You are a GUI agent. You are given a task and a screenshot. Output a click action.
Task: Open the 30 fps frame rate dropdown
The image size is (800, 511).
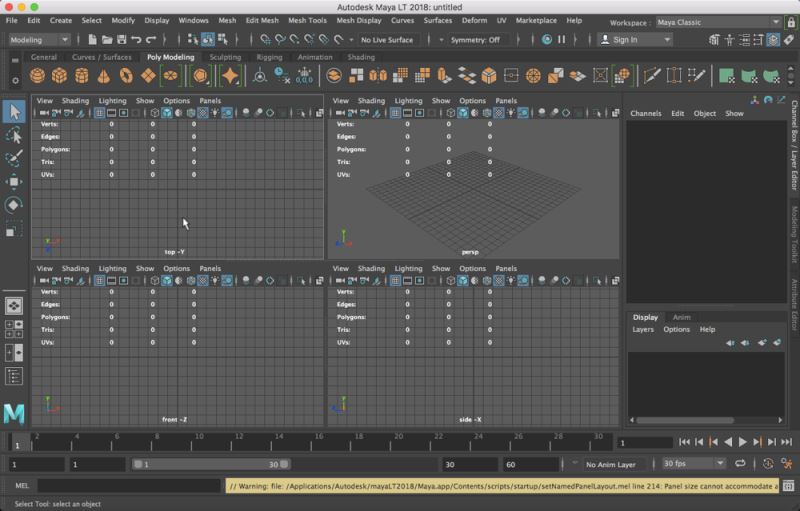694,464
